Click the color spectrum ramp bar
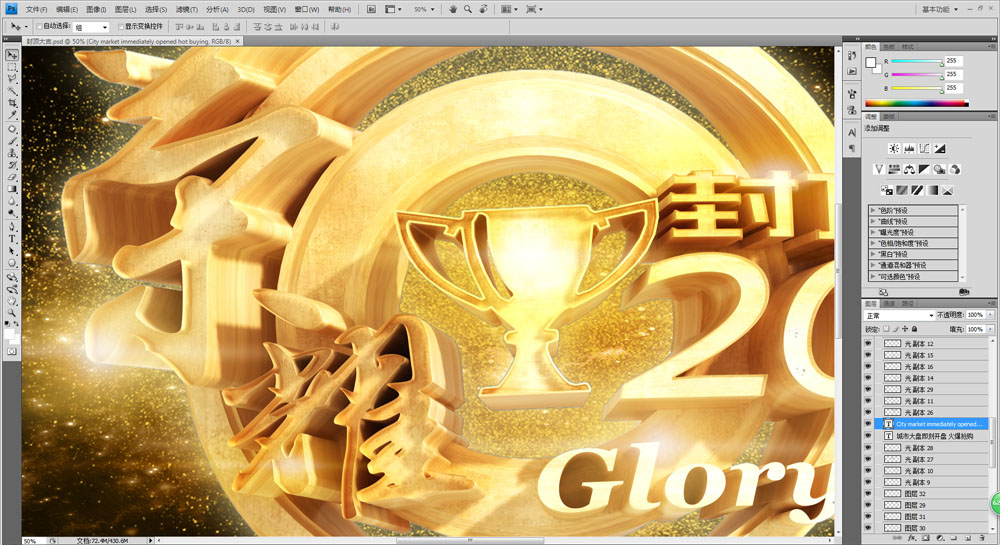Image resolution: width=1000 pixels, height=545 pixels. coord(916,103)
